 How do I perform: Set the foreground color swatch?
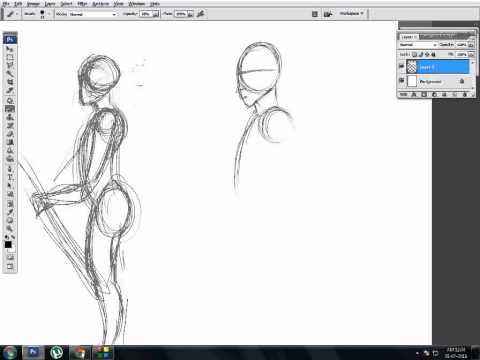[8, 245]
